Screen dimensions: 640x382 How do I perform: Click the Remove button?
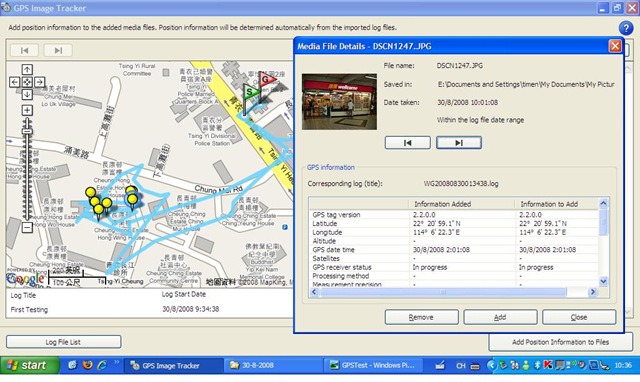click(x=421, y=317)
